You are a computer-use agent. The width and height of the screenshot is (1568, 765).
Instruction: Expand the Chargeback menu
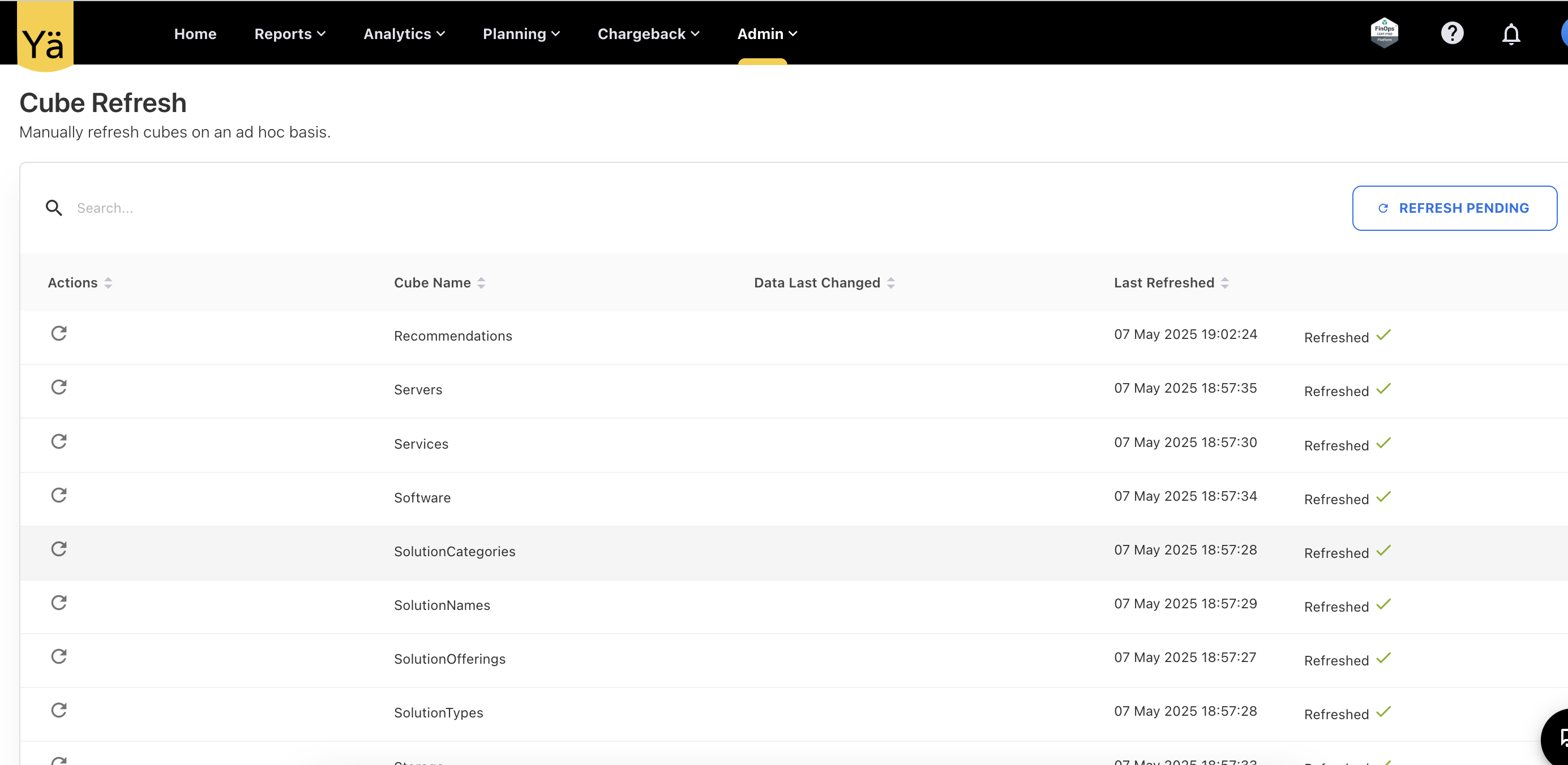pyautogui.click(x=648, y=34)
